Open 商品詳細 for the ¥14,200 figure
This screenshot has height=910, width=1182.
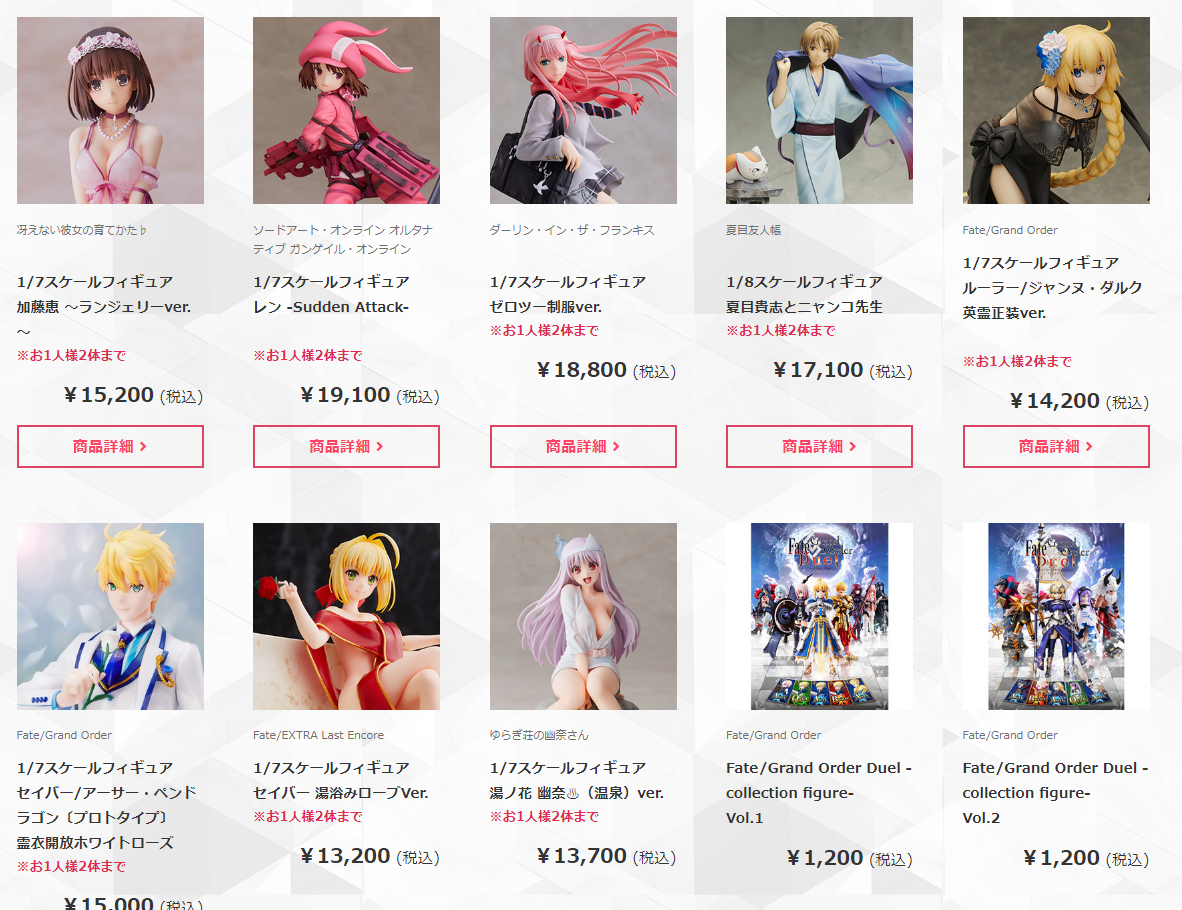(x=1055, y=446)
